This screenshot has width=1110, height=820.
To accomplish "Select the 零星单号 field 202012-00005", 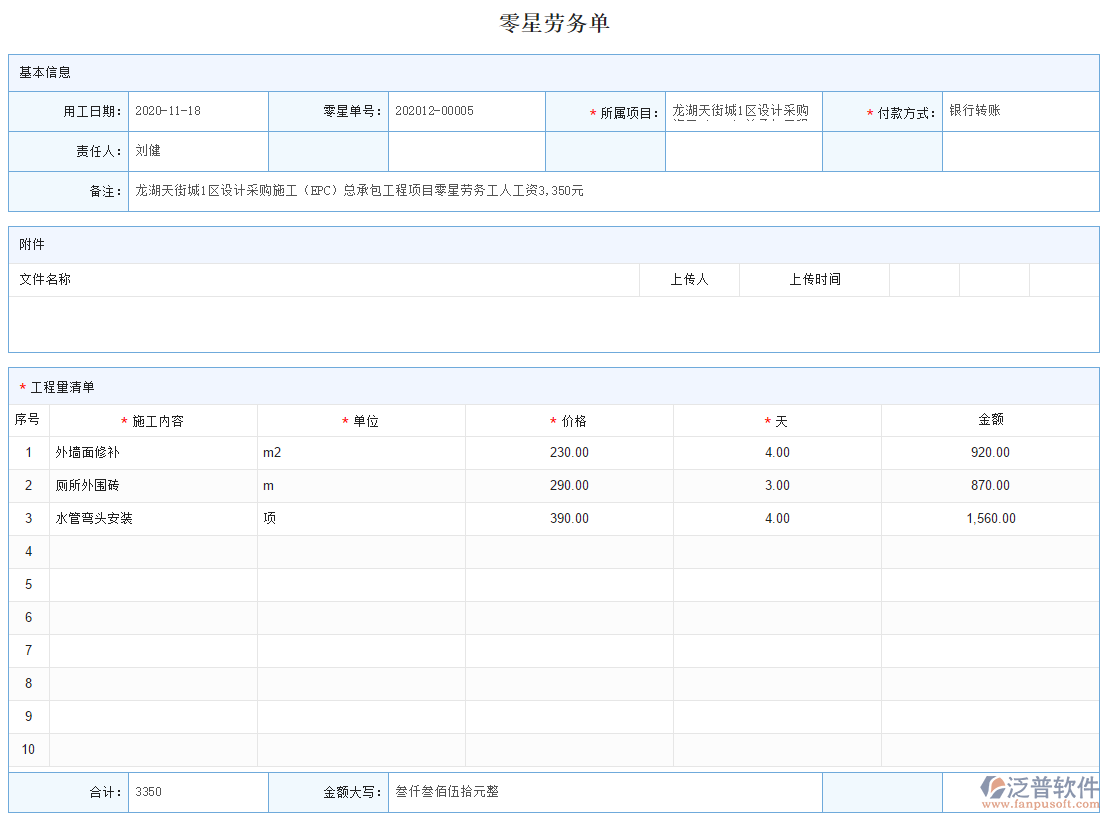I will pos(466,111).
